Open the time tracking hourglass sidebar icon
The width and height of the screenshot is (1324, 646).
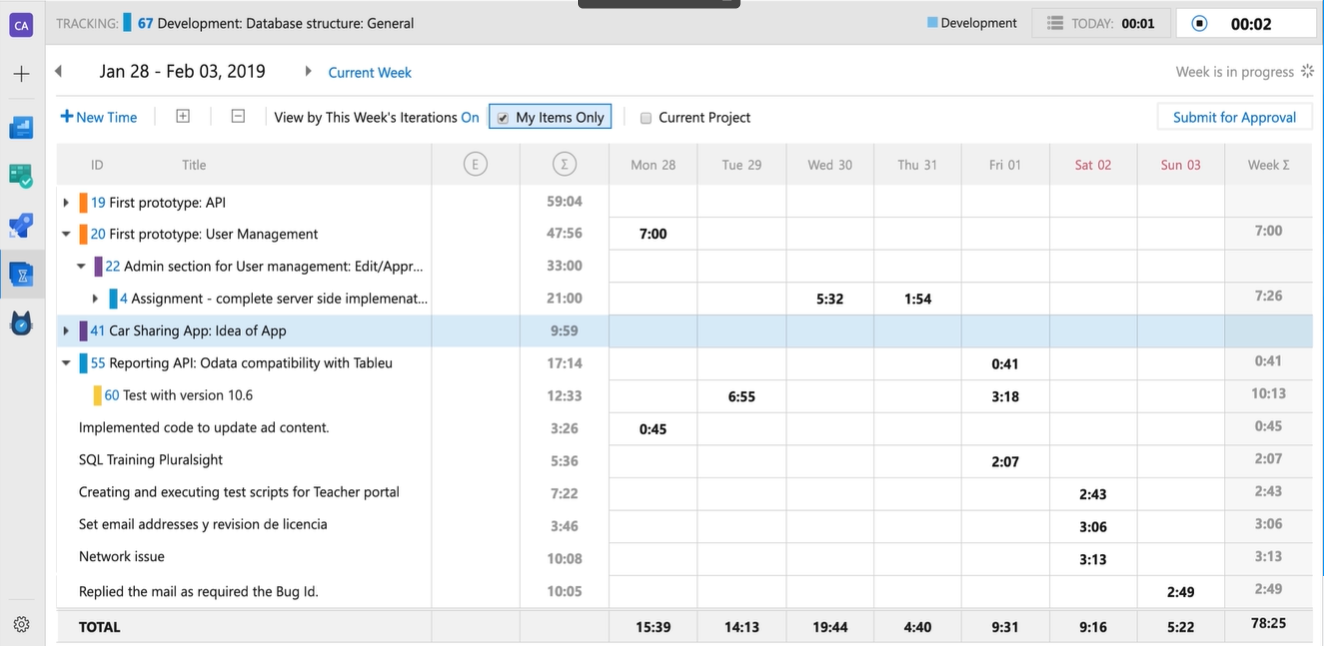[x=21, y=274]
